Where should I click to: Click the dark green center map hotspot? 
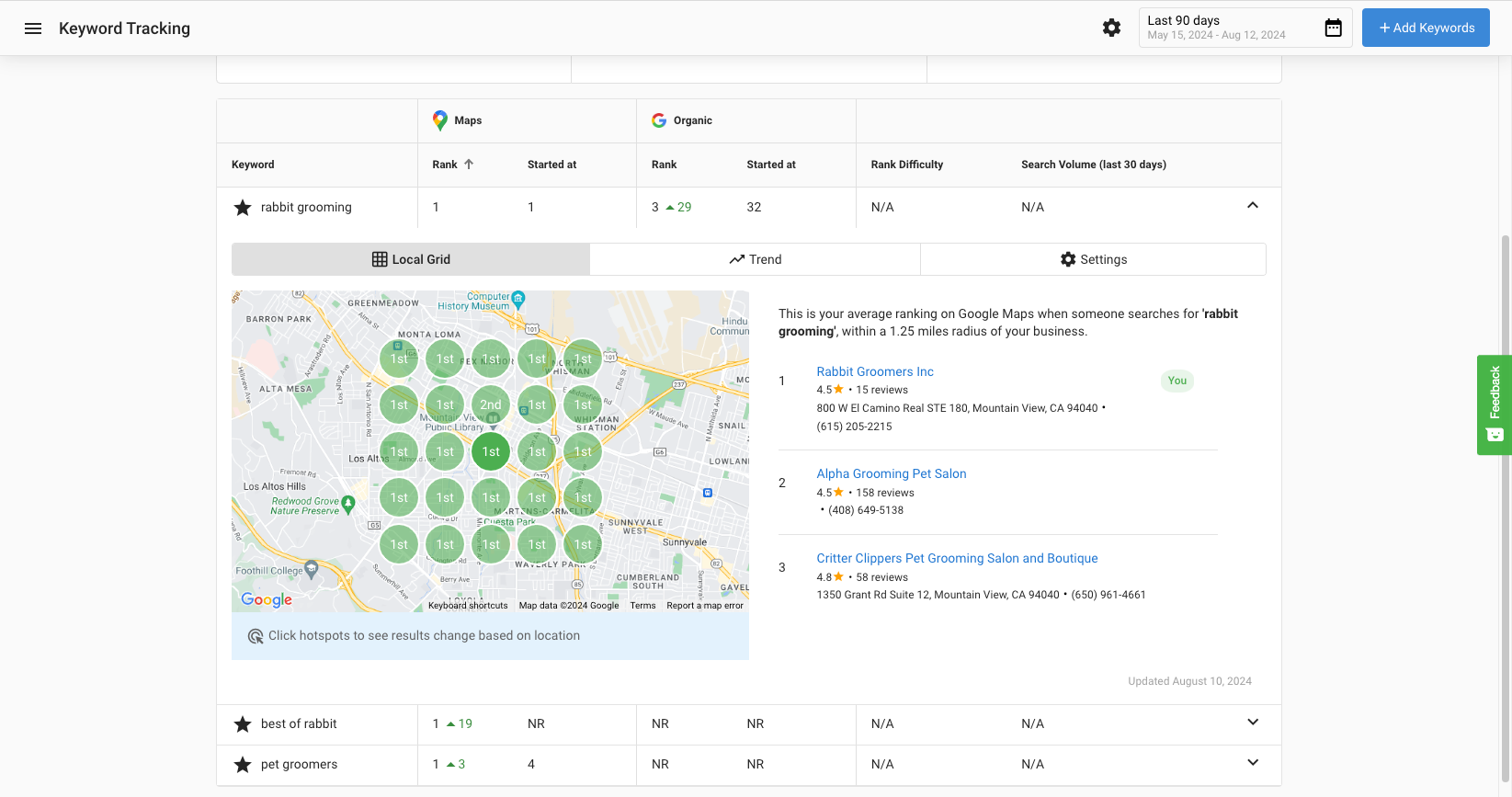491,451
